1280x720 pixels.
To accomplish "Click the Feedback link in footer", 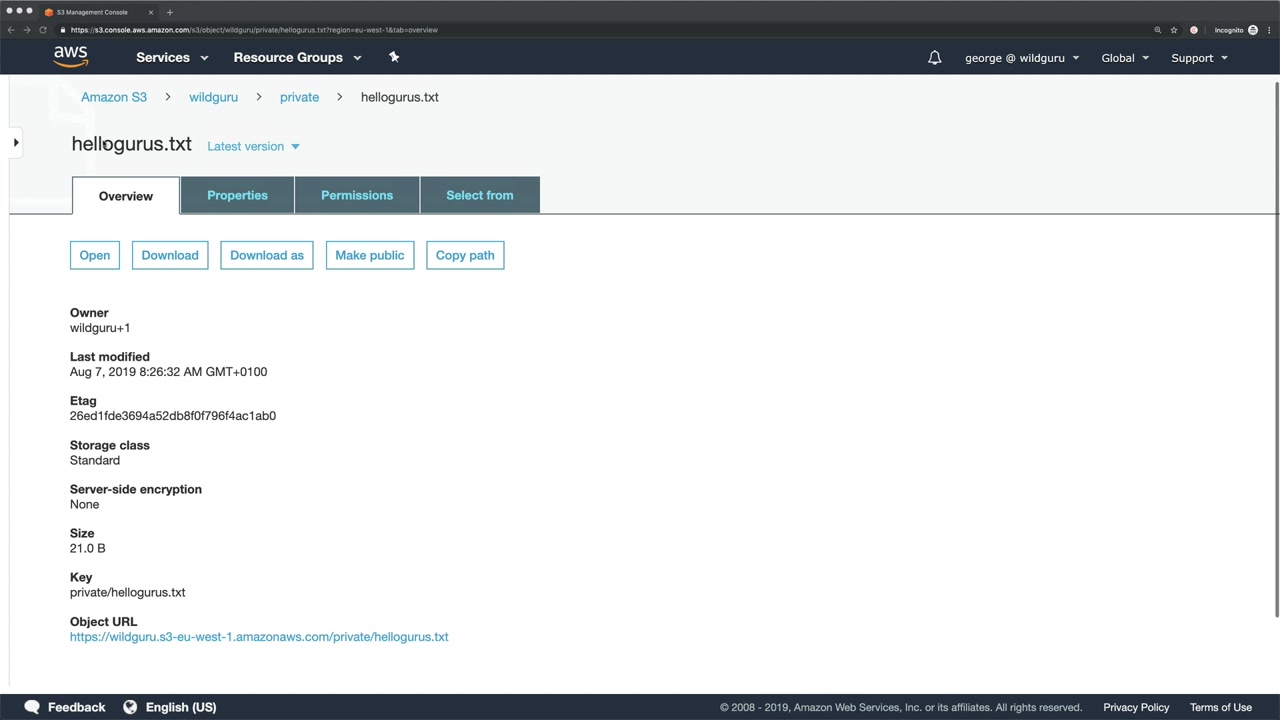I will (76, 707).
